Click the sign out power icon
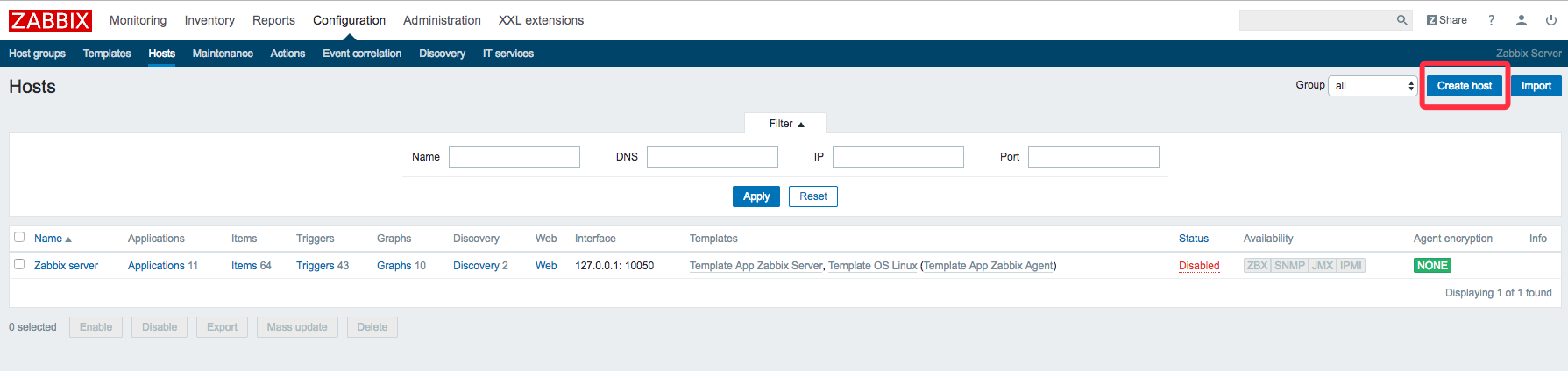1568x371 pixels. (1551, 20)
